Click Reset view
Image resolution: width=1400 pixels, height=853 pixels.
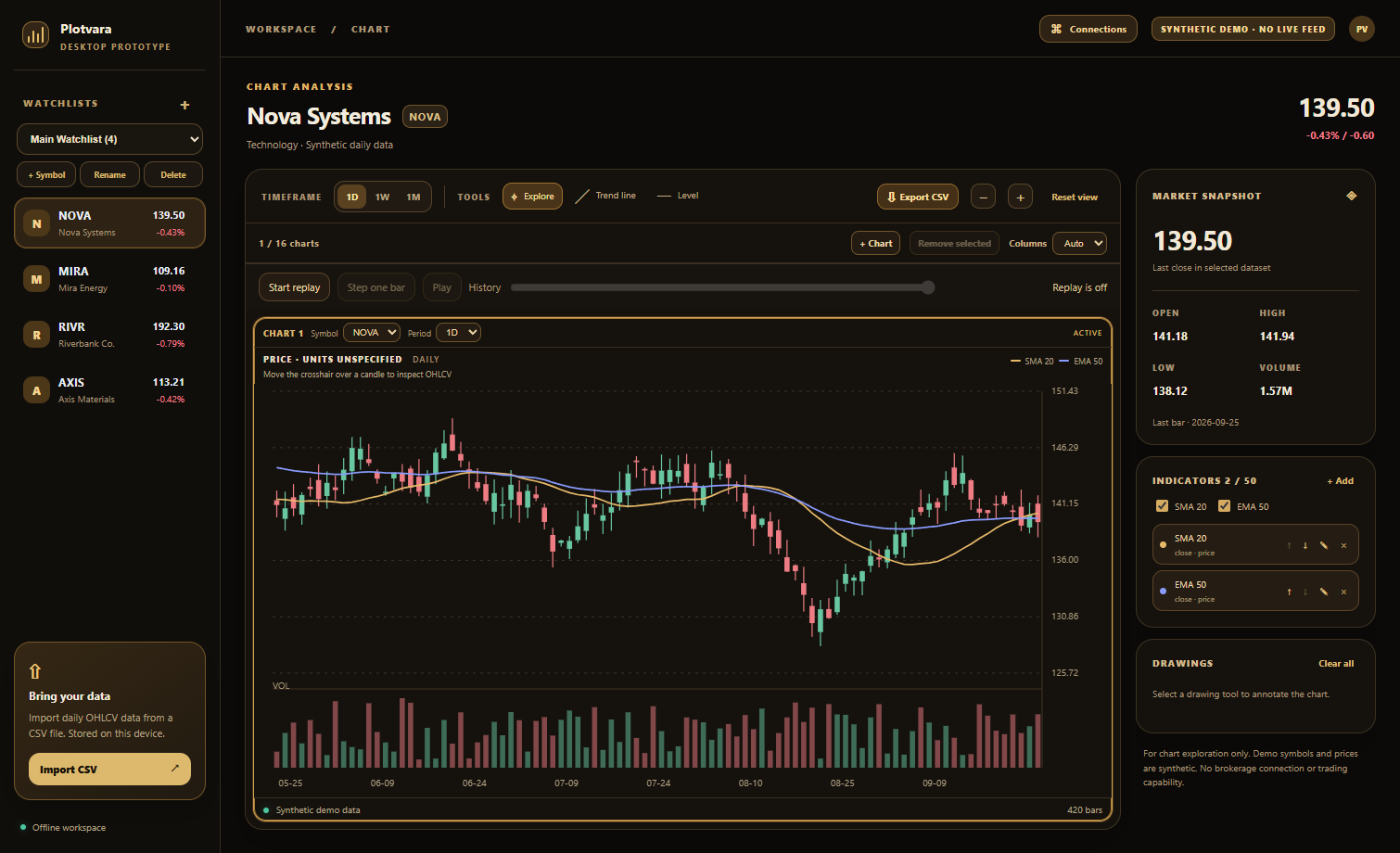1075,197
